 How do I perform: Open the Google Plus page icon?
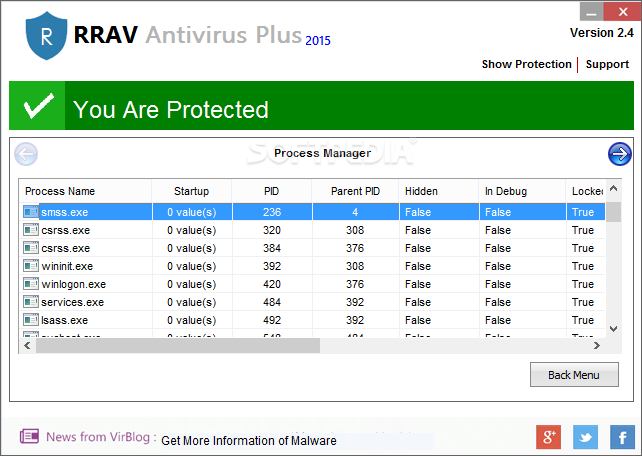549,437
